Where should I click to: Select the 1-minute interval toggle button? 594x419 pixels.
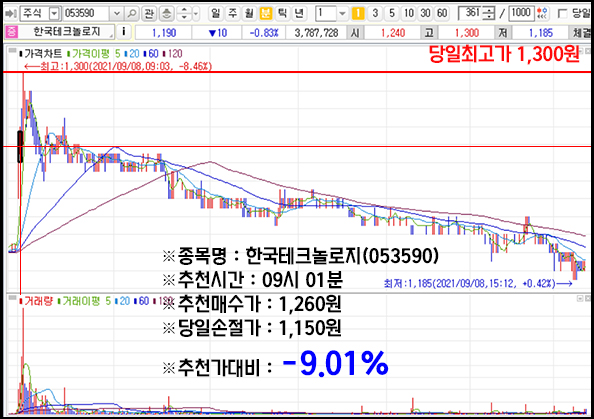coord(358,14)
